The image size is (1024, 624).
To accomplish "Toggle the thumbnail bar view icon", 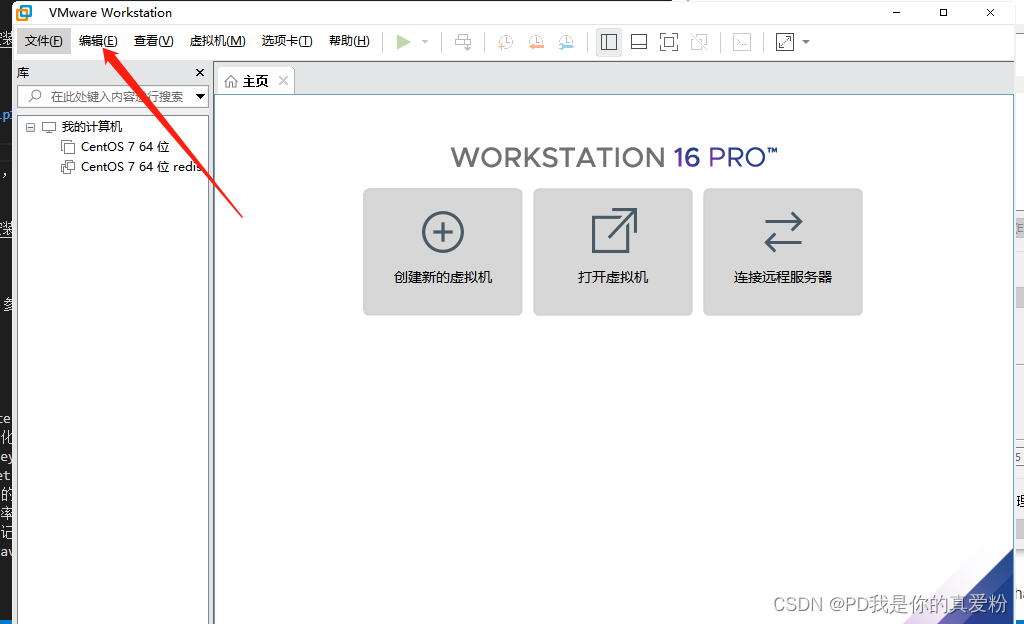I will [x=639, y=42].
